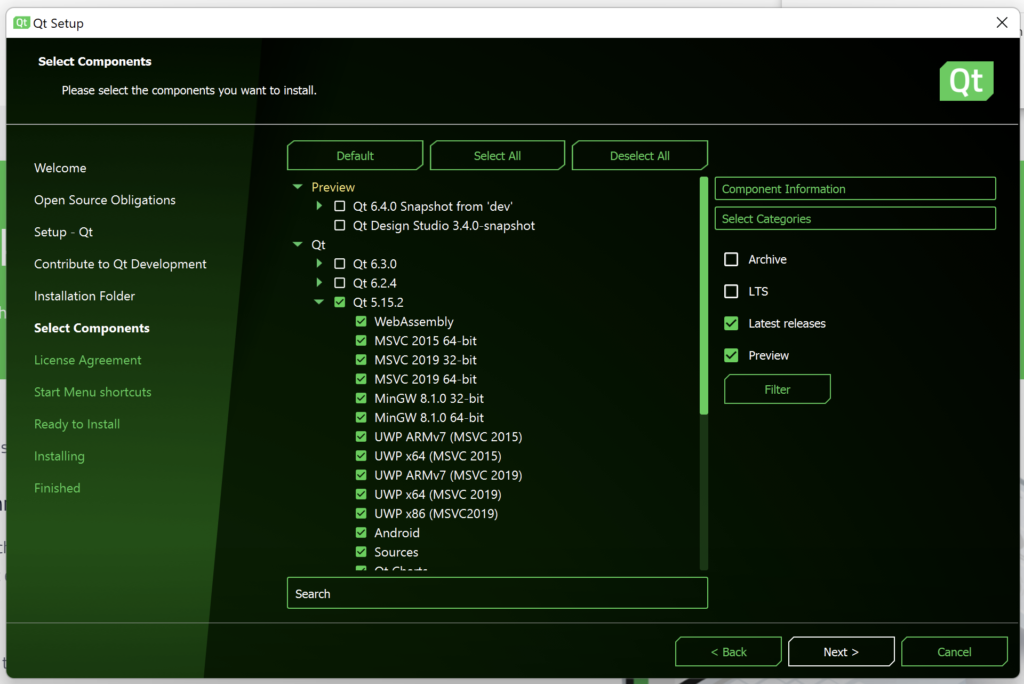Select the Finished step in sidebar

coord(57,488)
